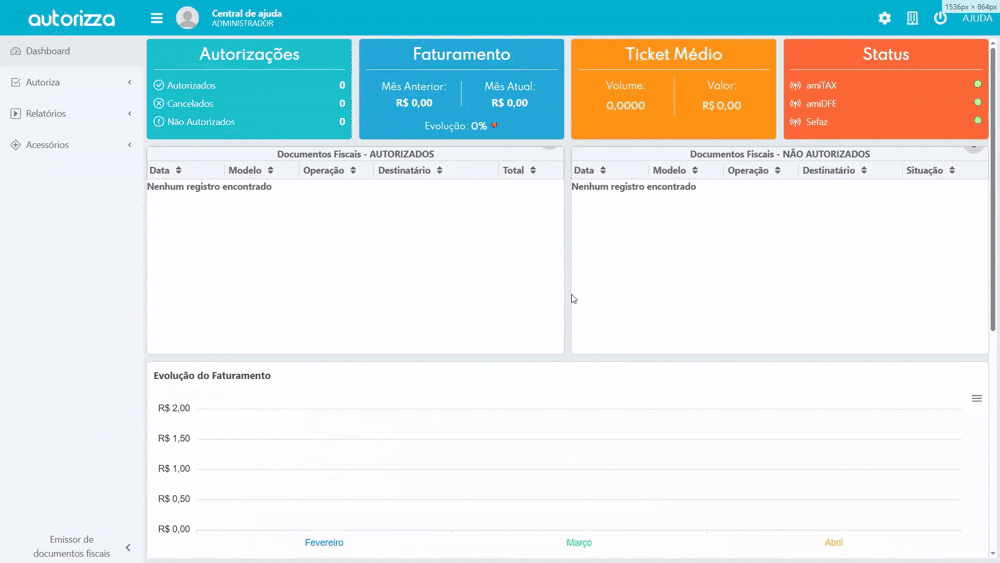Viewport: 1000px width, 563px height.
Task: Click the Sefaz signal icon
Action: point(796,122)
